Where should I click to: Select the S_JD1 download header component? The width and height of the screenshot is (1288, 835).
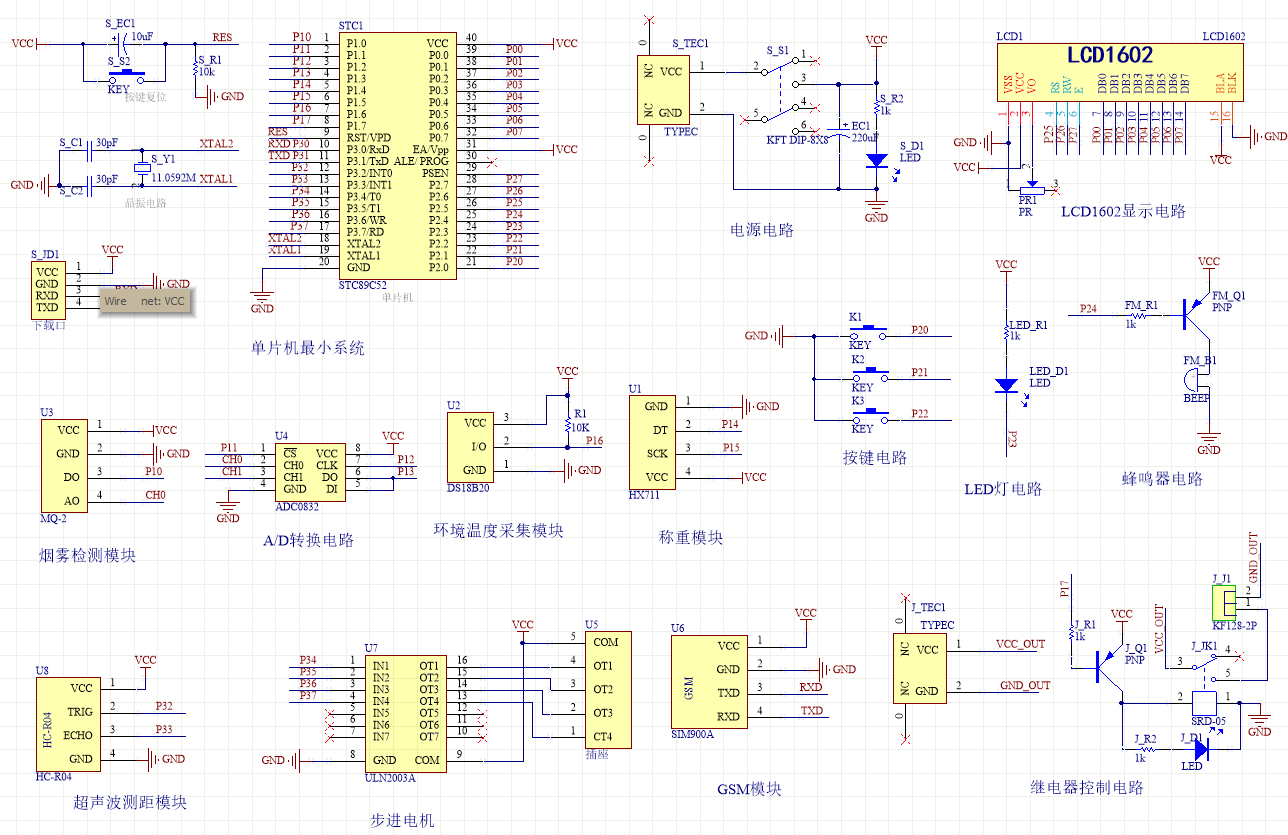[49, 288]
